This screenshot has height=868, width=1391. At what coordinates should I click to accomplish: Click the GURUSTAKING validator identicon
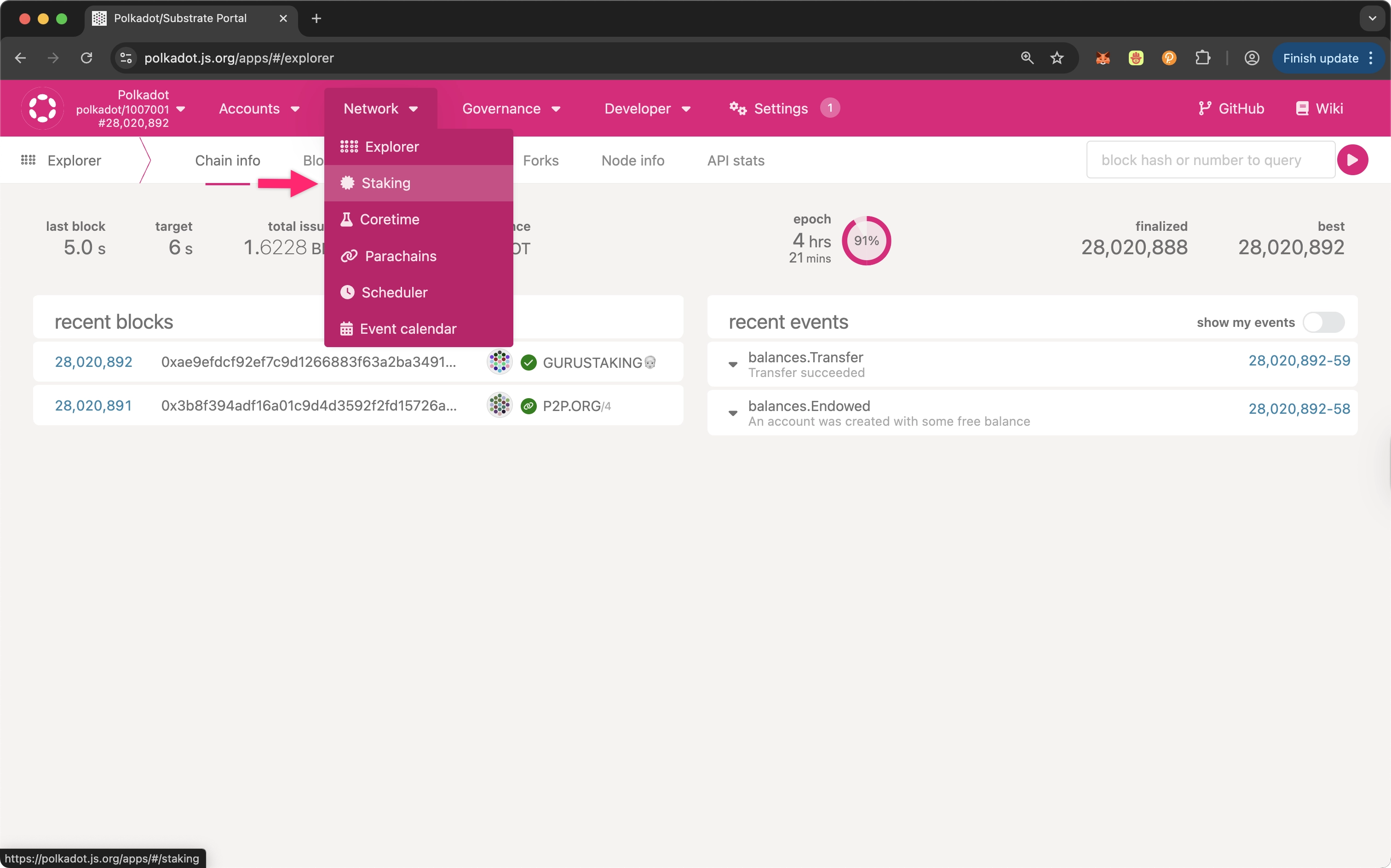click(499, 362)
